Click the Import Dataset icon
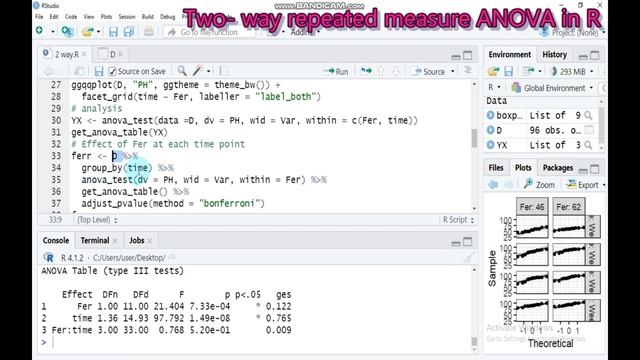640x360 pixels. point(529,71)
